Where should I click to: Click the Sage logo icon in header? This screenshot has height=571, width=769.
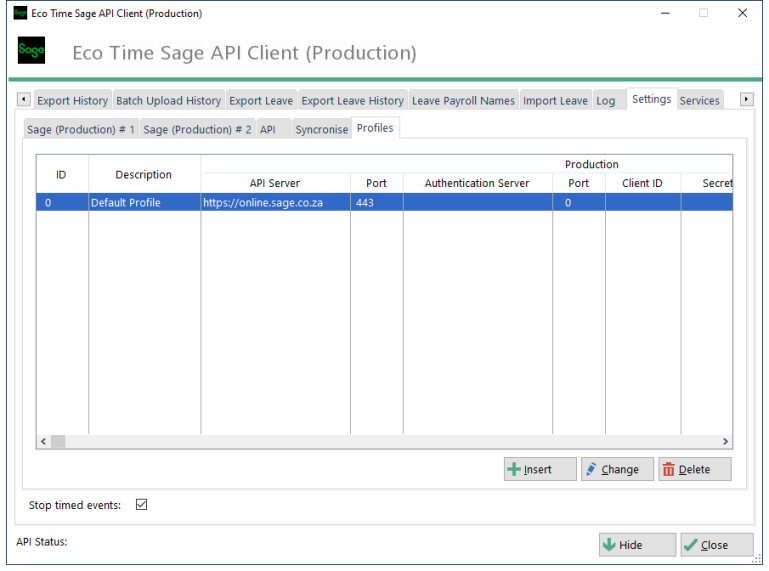coord(31,52)
